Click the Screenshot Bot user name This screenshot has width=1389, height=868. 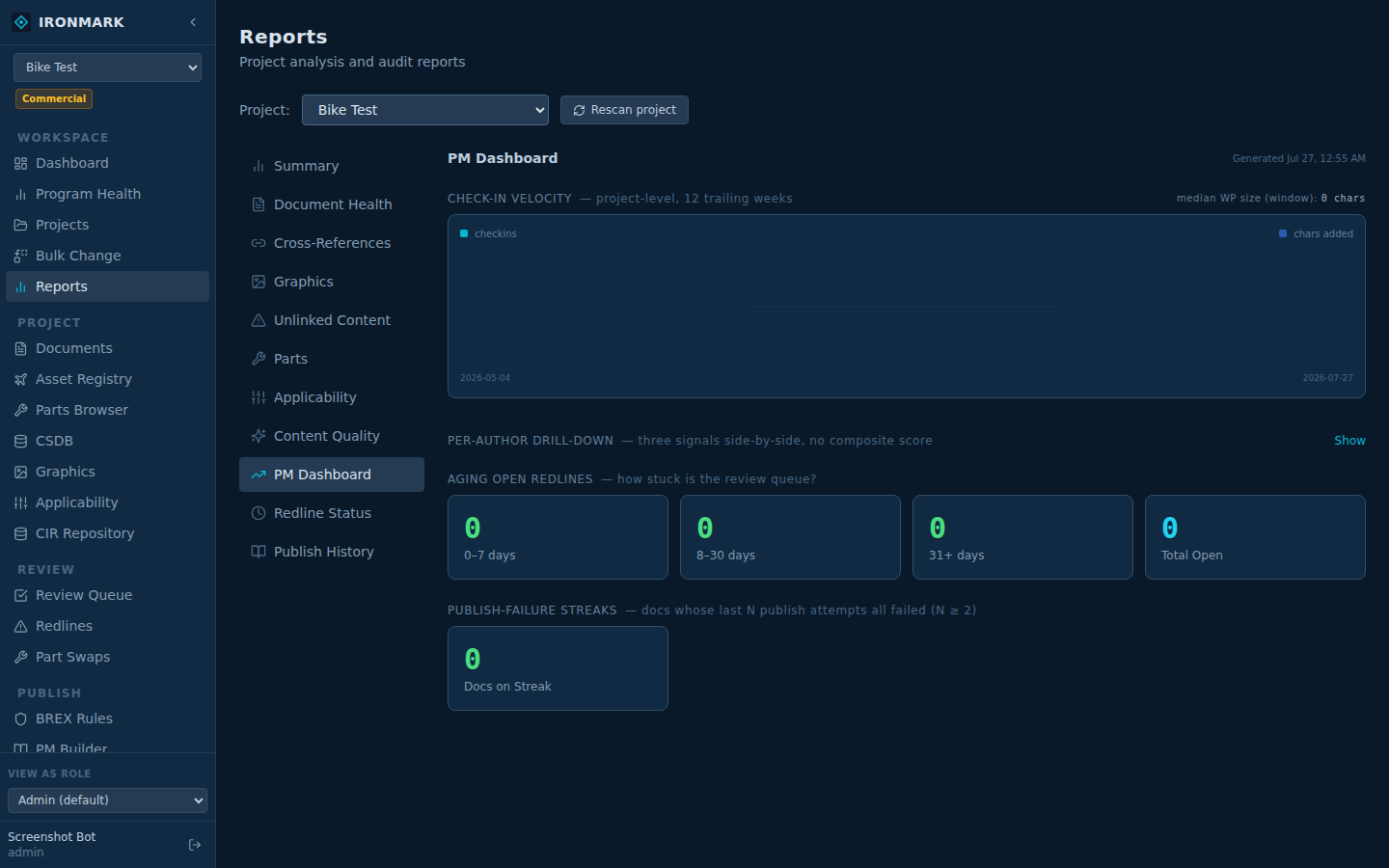pos(52,837)
